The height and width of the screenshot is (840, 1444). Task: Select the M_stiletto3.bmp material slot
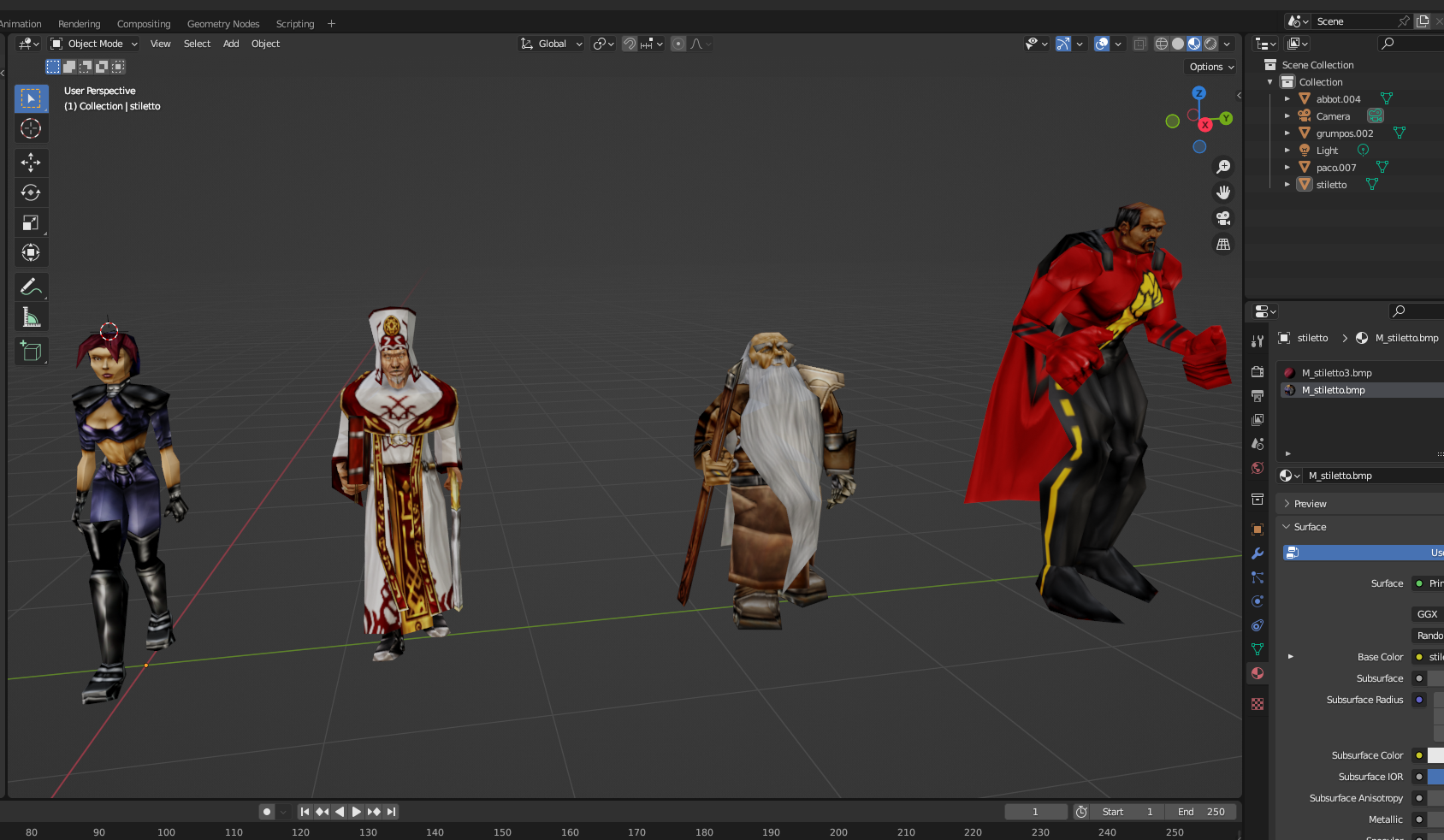click(1335, 372)
